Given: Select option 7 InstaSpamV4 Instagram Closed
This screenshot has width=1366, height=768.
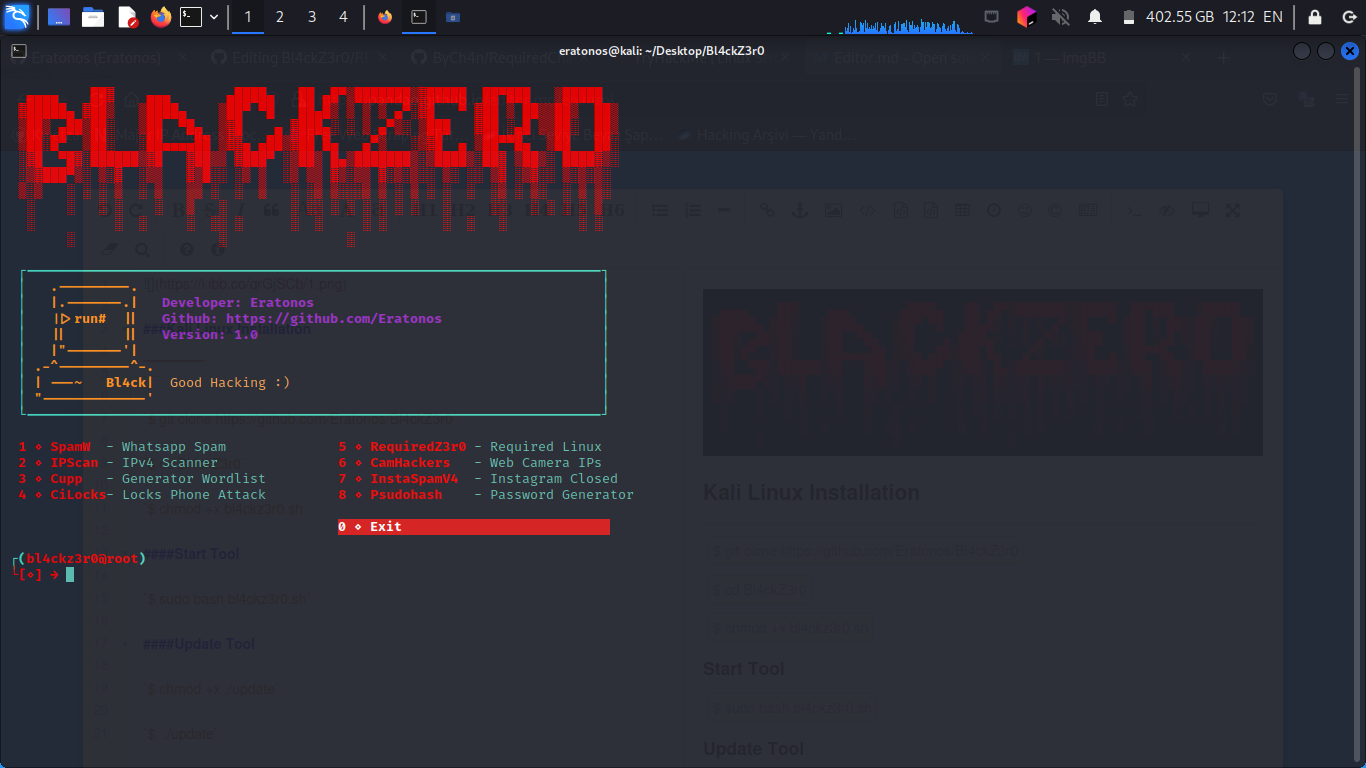Looking at the screenshot, I should tap(478, 479).
